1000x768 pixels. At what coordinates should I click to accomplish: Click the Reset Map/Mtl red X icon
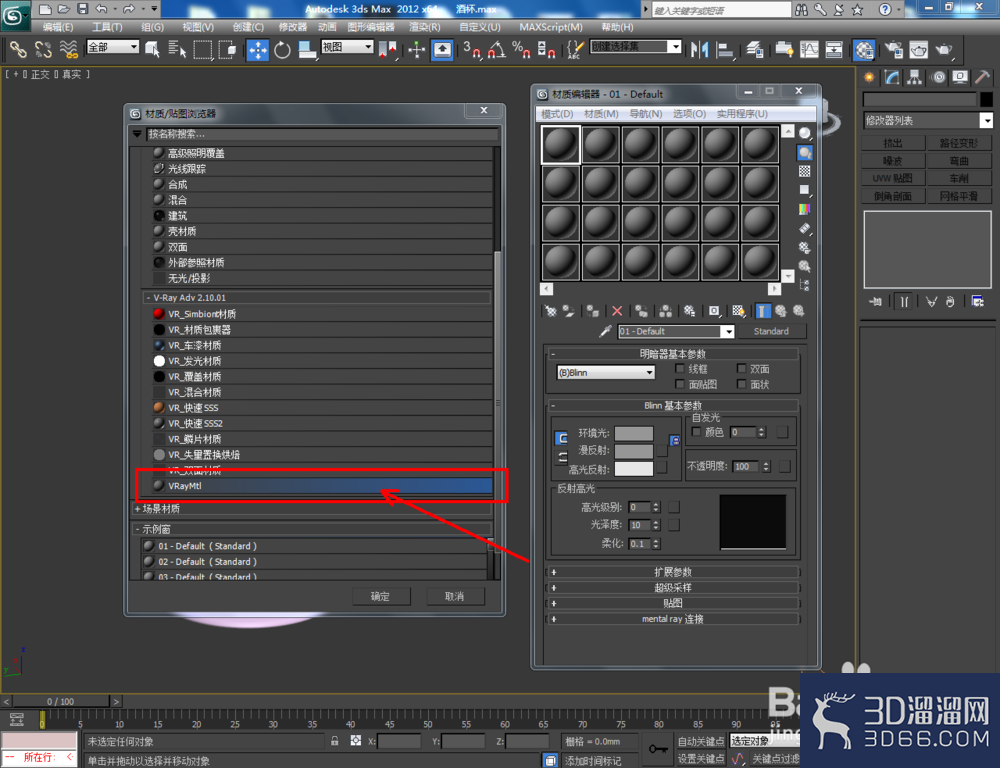tap(617, 311)
